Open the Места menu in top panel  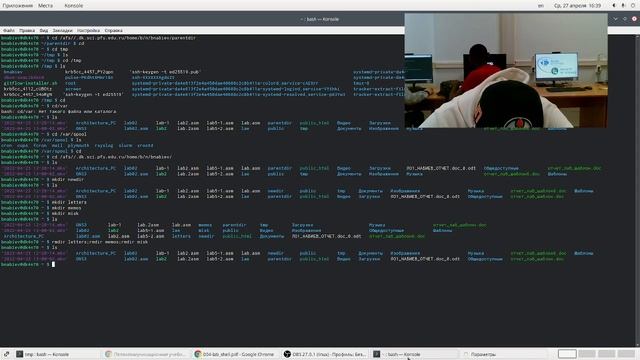click(45, 6)
